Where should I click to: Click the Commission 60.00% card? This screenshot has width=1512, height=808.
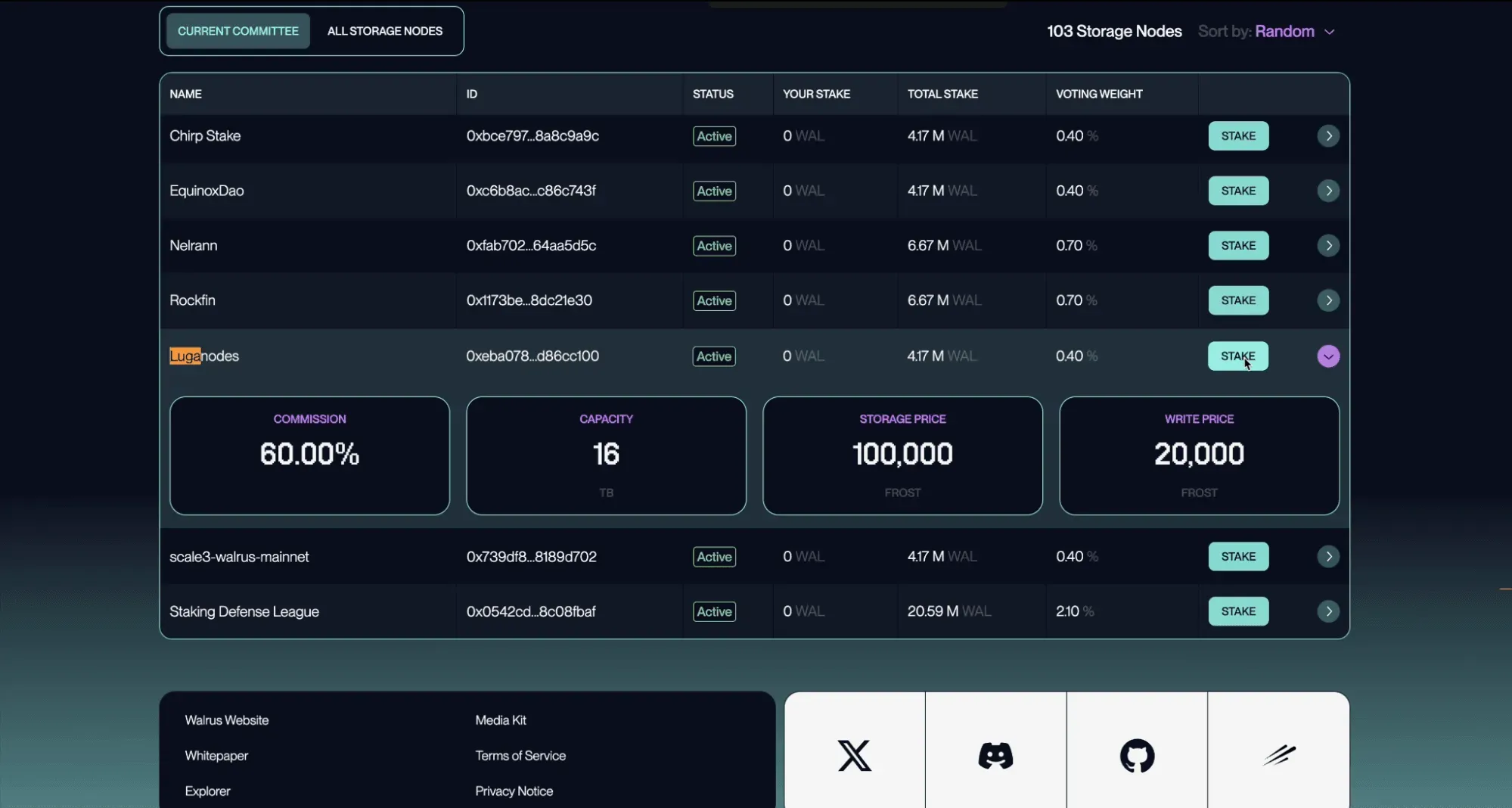point(309,455)
